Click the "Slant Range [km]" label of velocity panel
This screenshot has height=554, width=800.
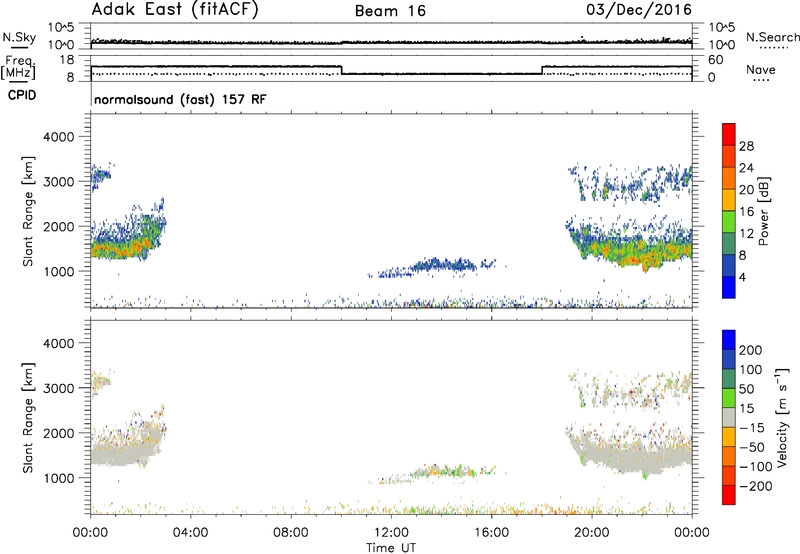(28, 418)
